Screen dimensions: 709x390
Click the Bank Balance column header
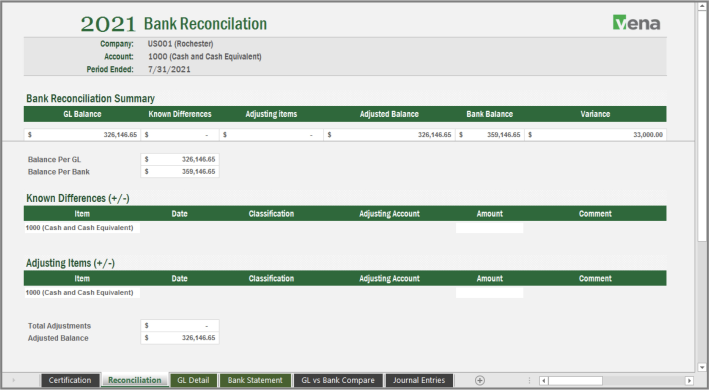click(490, 114)
